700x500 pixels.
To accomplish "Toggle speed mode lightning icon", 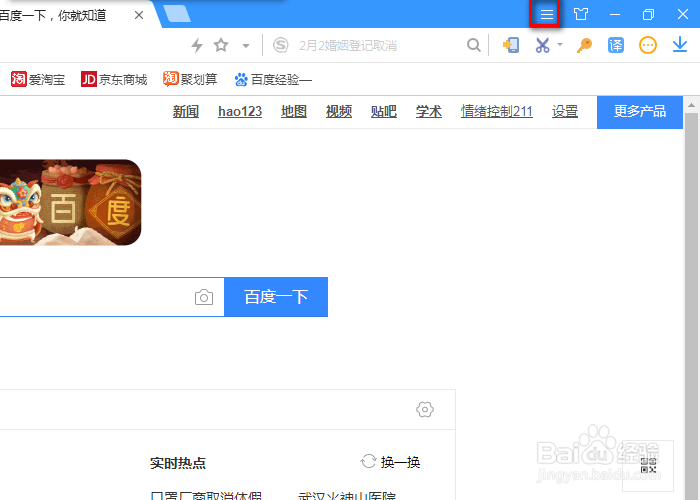I will point(197,45).
